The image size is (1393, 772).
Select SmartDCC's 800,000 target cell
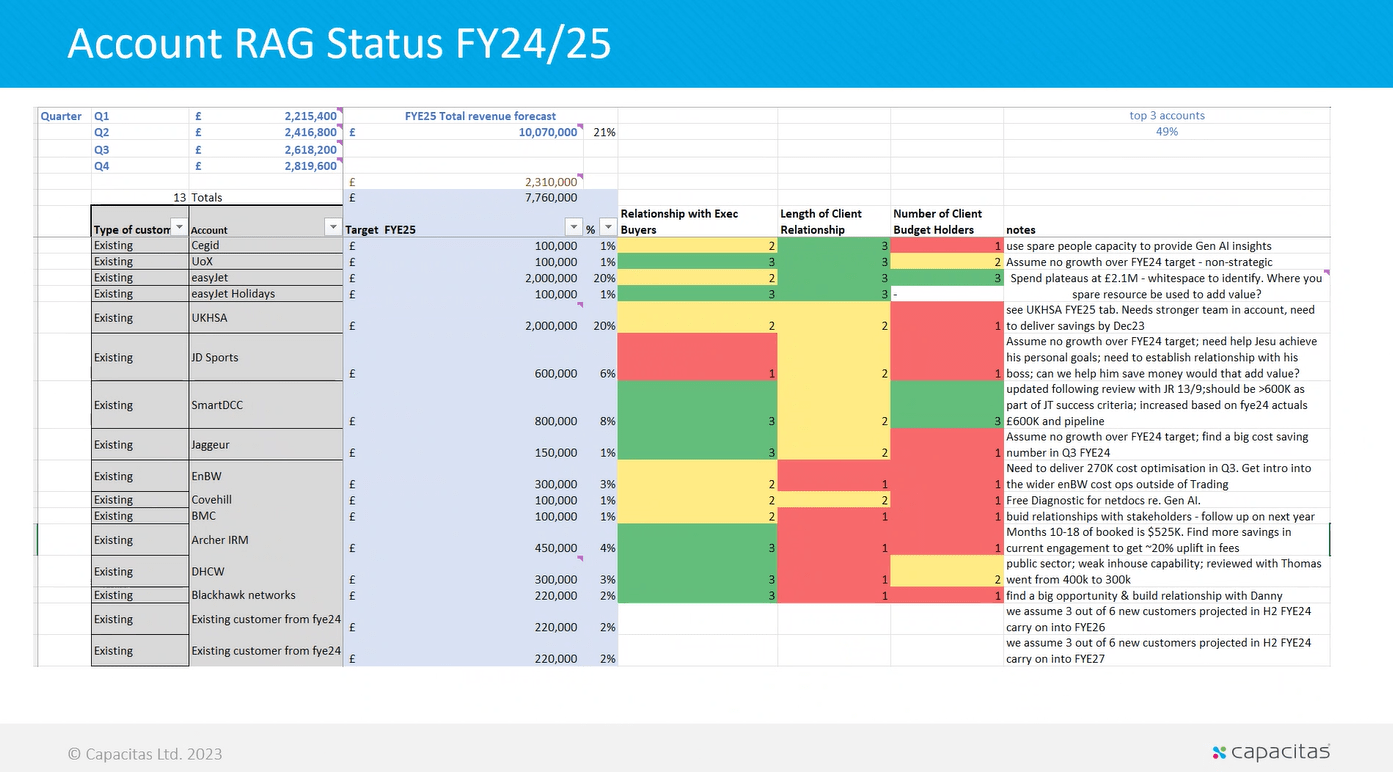pos(464,405)
